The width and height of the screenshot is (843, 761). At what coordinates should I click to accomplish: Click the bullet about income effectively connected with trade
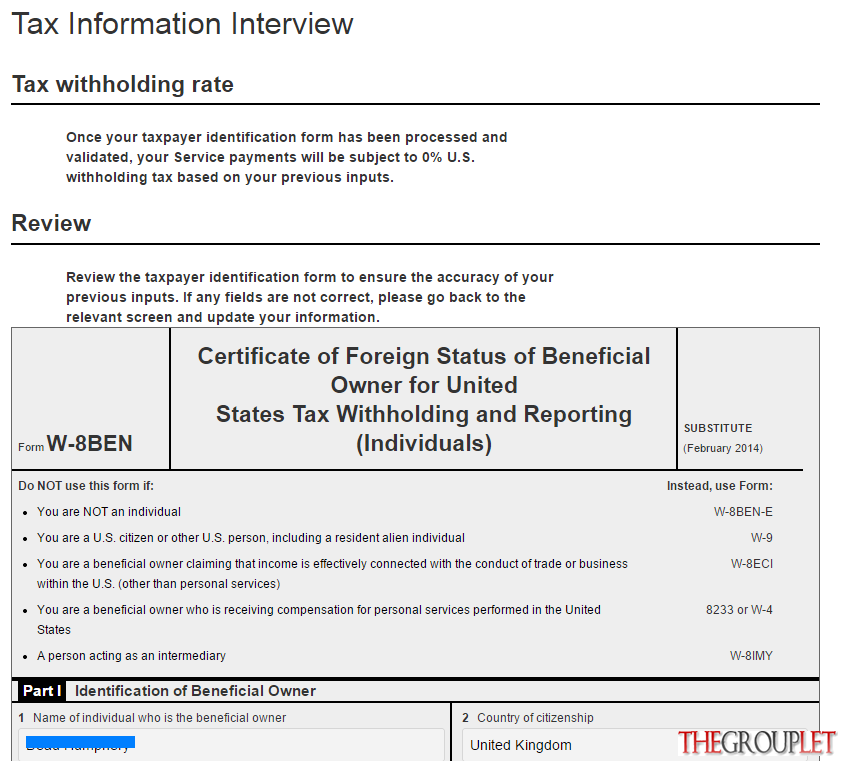332,573
